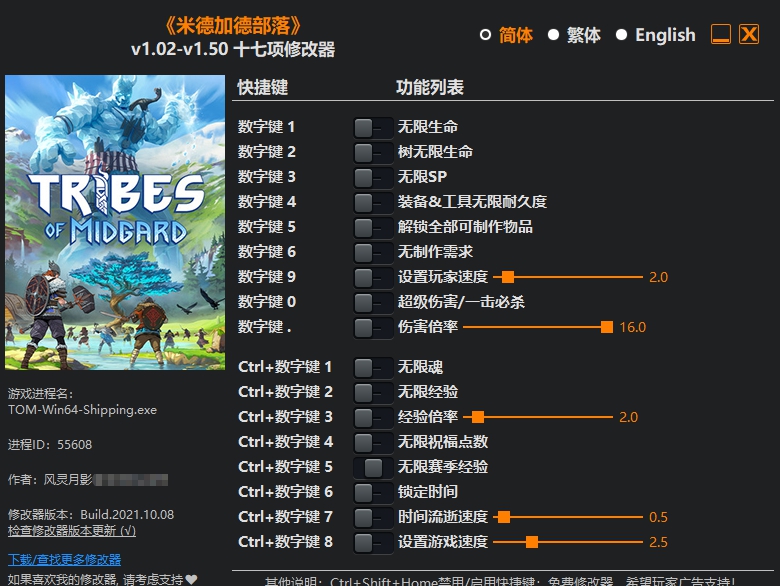Screen dimensions: 780x586
Task: Adjust the 设置玩家速度 slider handle
Action: (x=507, y=277)
